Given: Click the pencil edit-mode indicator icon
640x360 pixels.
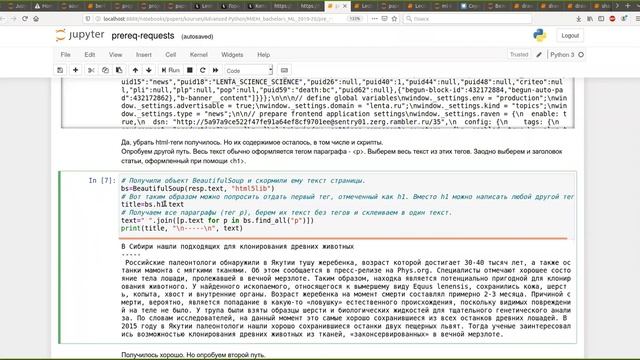Looking at the screenshot, I should (x=539, y=55).
